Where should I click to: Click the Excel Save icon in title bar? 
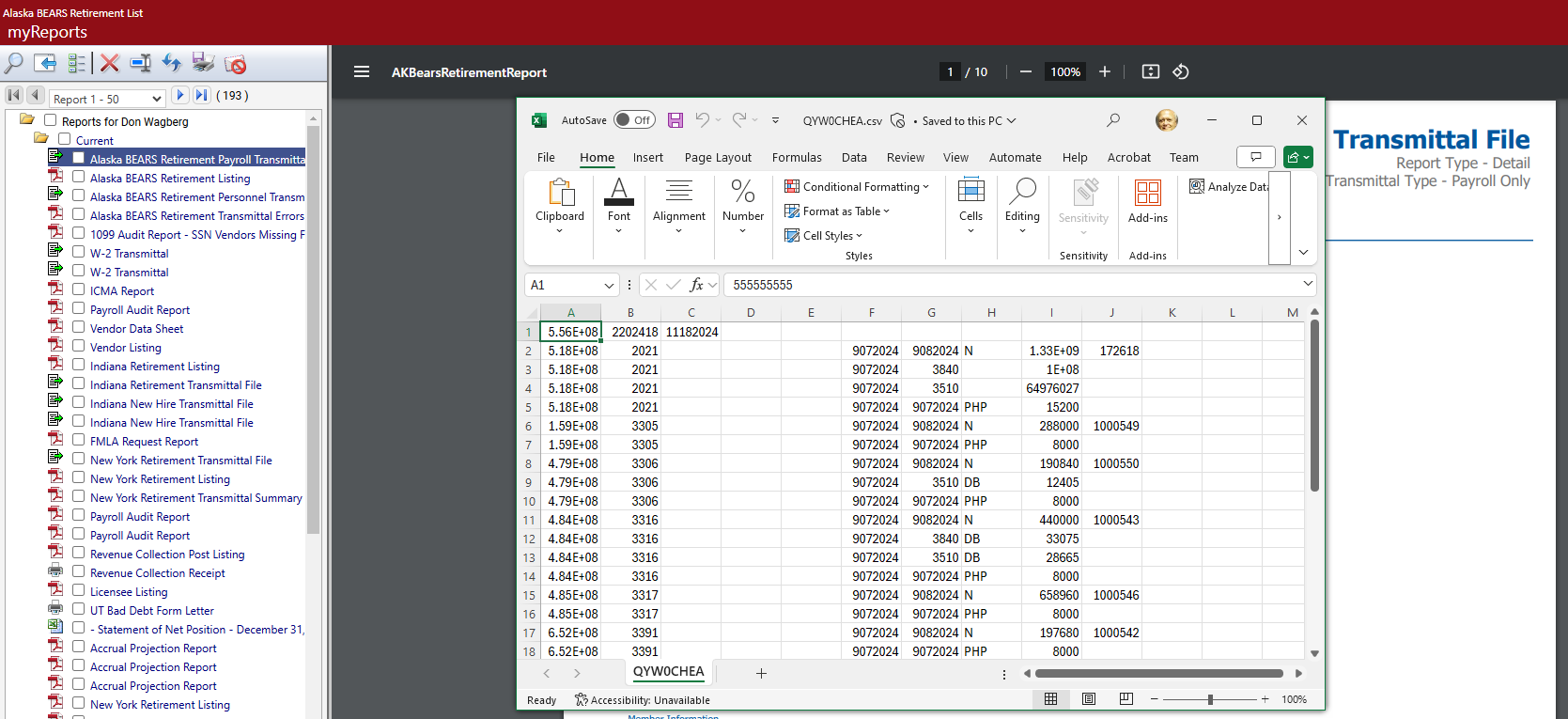pos(675,120)
